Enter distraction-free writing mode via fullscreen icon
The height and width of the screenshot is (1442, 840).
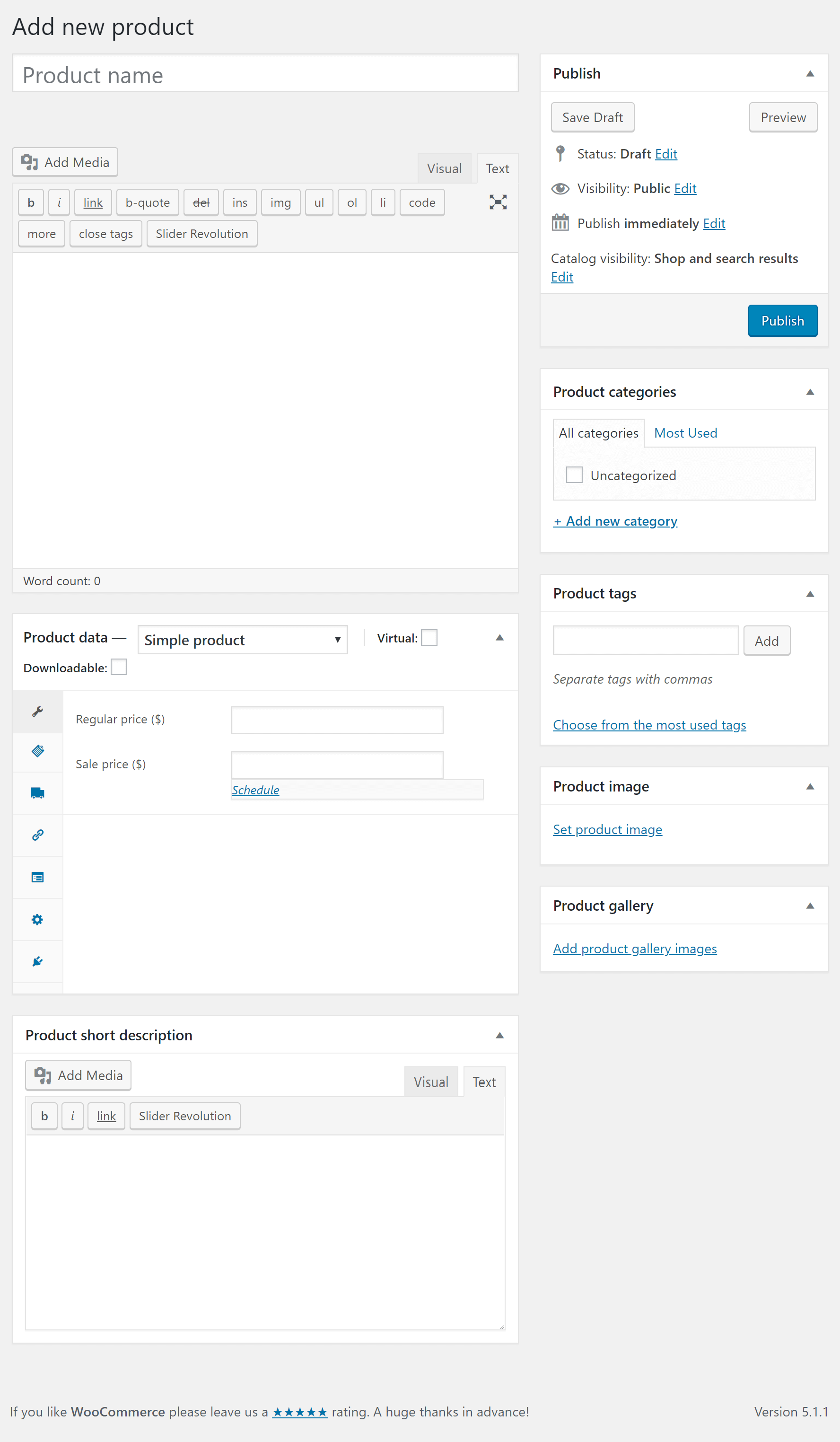(x=497, y=202)
